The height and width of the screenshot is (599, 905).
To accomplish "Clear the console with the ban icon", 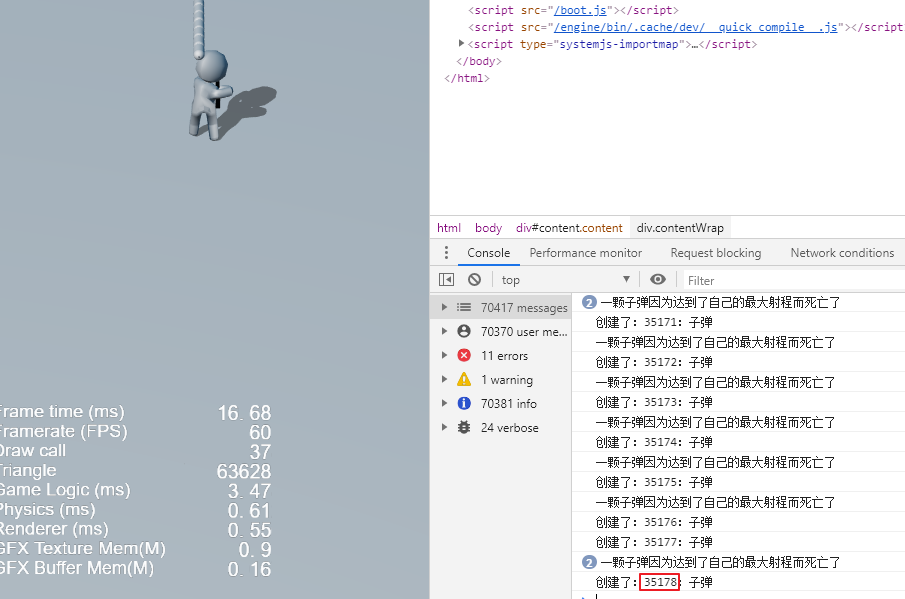I will 474,280.
